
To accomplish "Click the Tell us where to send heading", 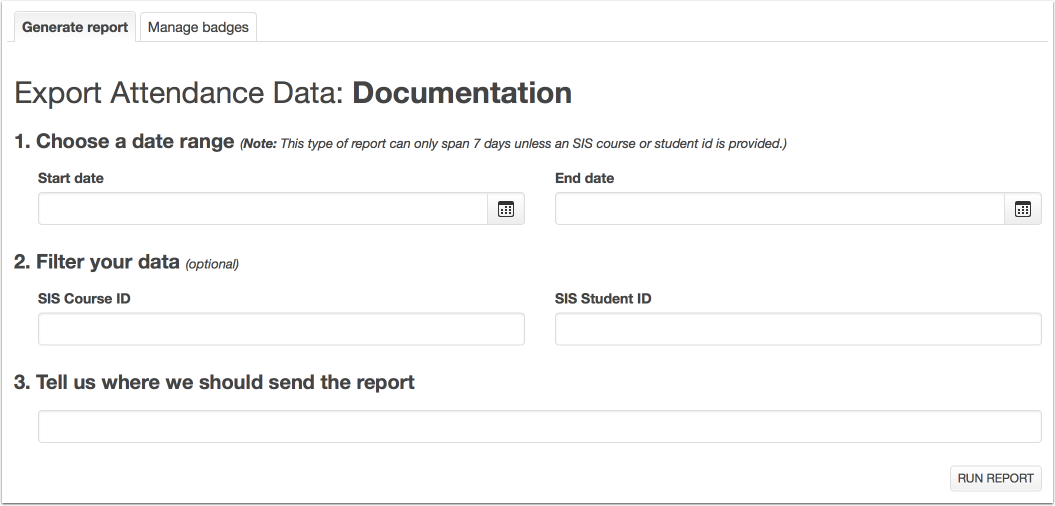I will pyautogui.click(x=214, y=382).
